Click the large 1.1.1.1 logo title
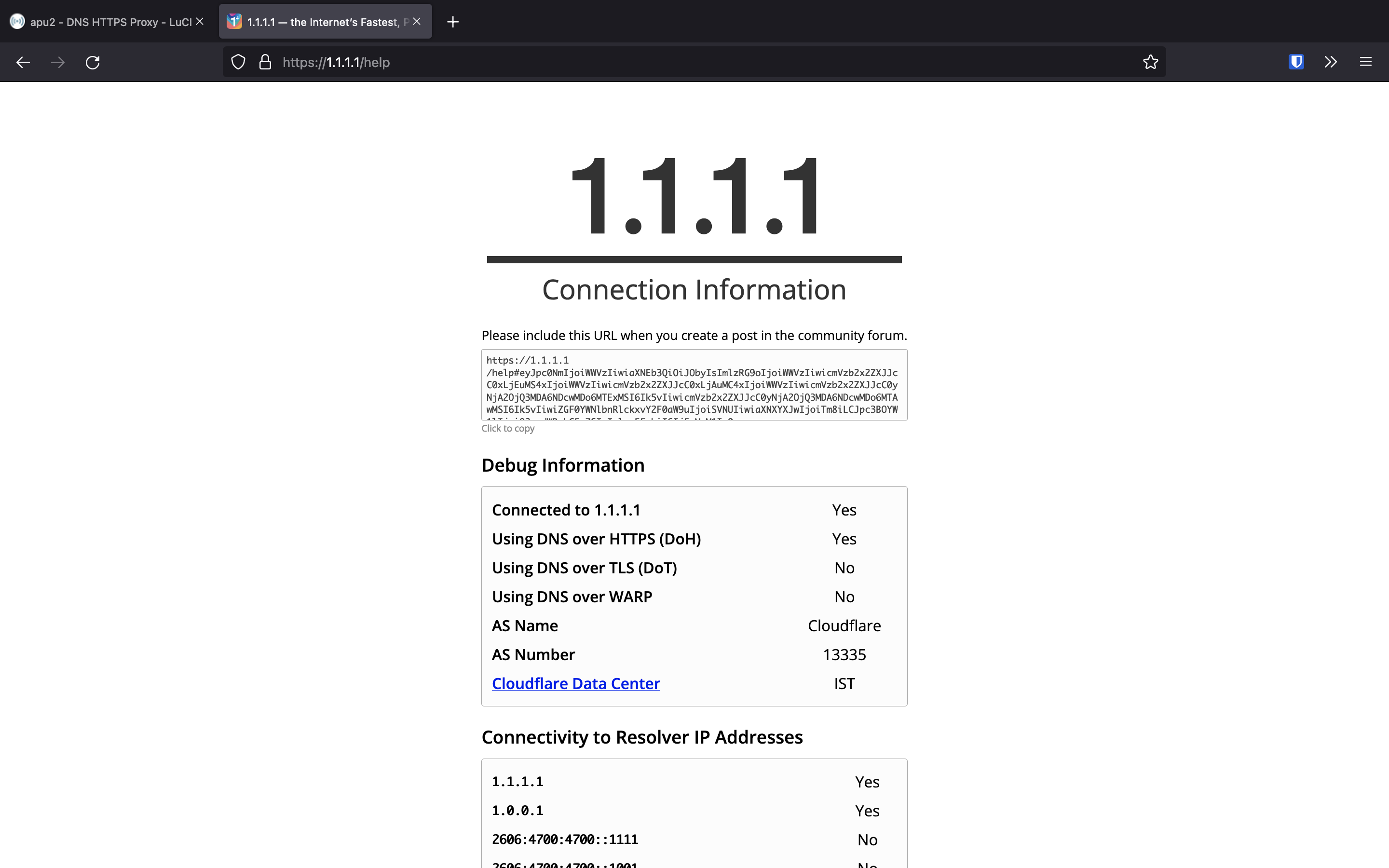 694,195
